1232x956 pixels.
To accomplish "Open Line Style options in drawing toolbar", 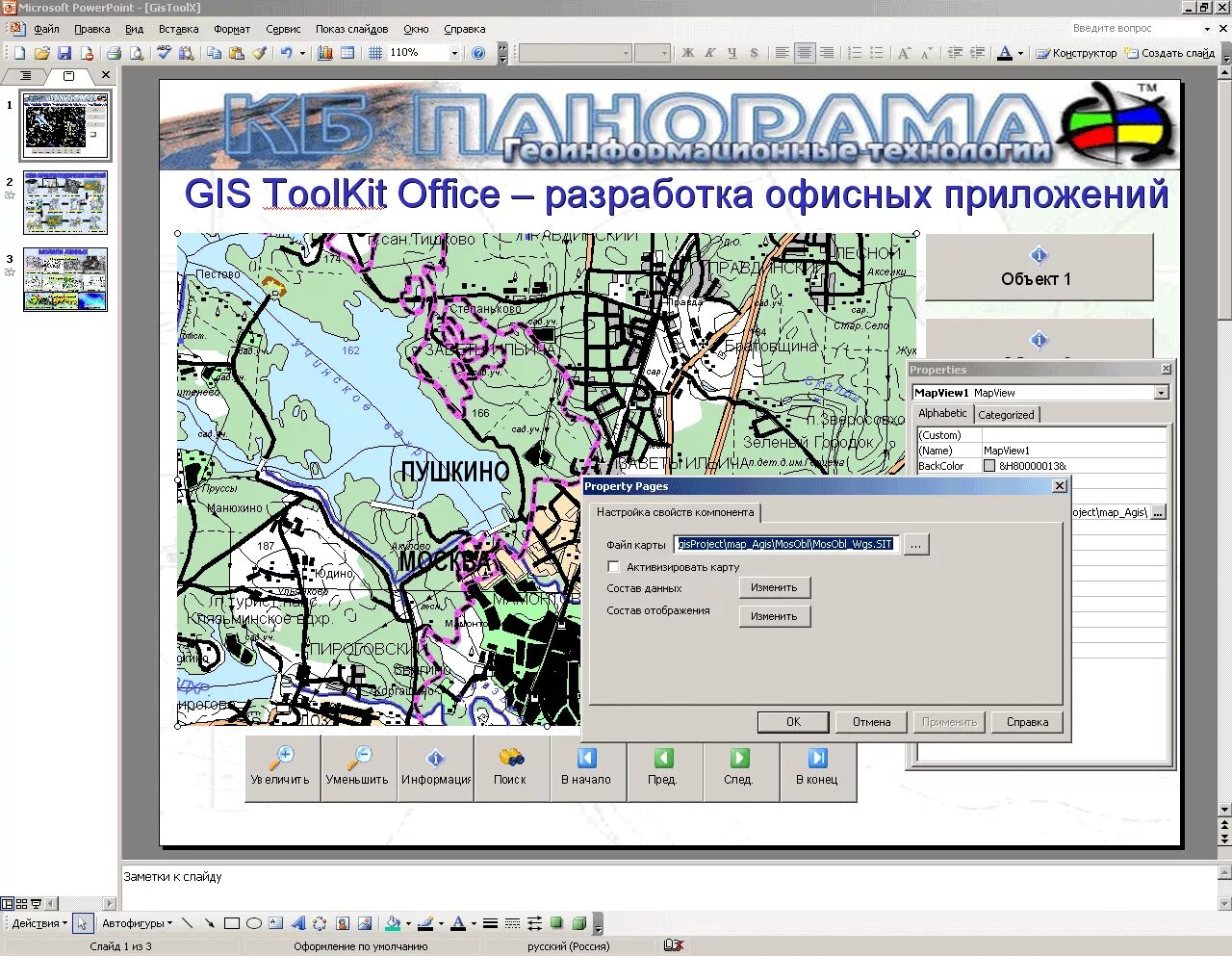I will [490, 923].
